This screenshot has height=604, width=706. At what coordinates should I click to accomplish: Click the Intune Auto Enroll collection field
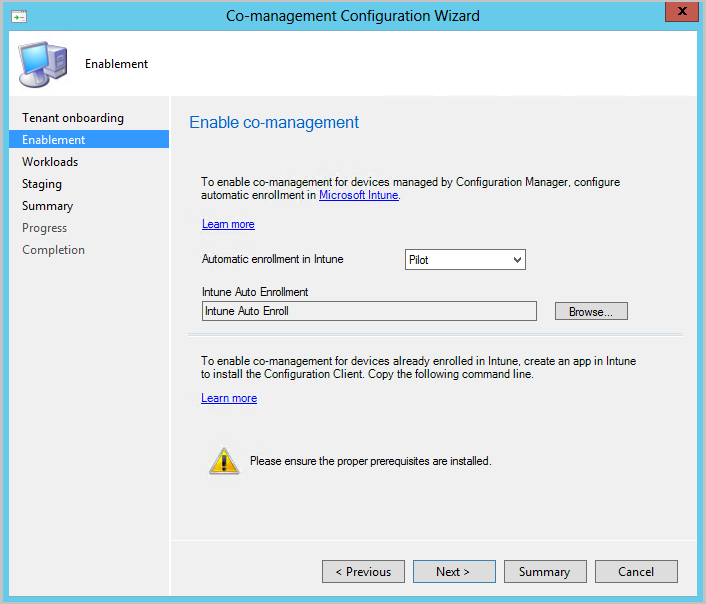pyautogui.click(x=369, y=311)
